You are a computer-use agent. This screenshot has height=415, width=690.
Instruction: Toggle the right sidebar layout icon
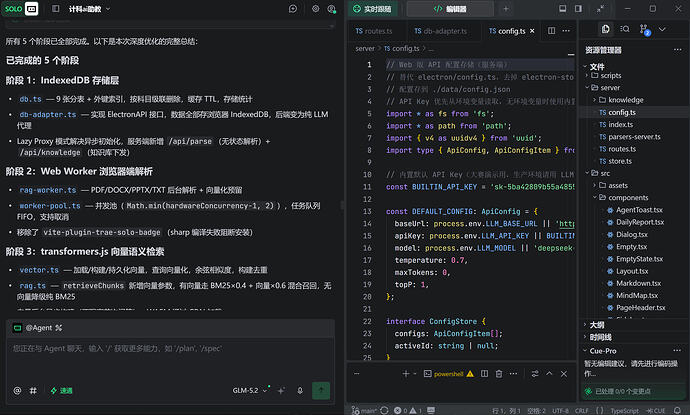[578, 9]
